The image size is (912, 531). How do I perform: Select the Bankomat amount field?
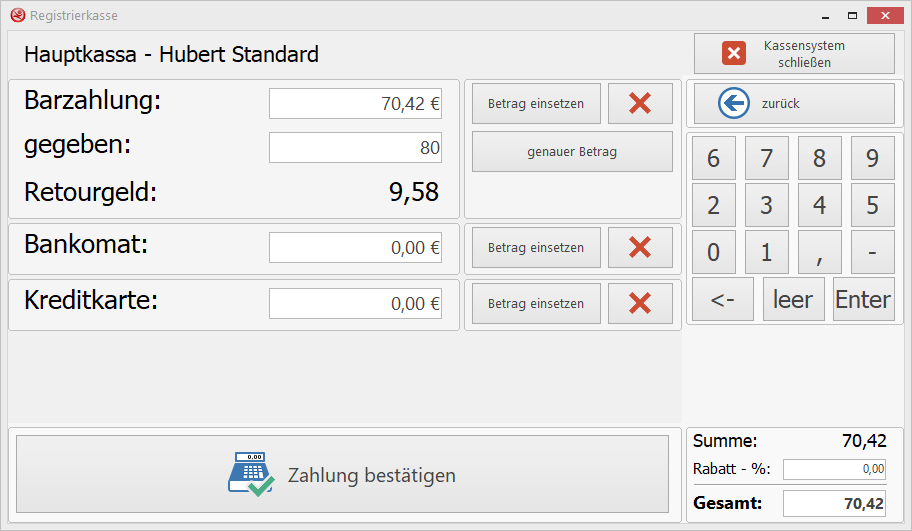click(356, 248)
